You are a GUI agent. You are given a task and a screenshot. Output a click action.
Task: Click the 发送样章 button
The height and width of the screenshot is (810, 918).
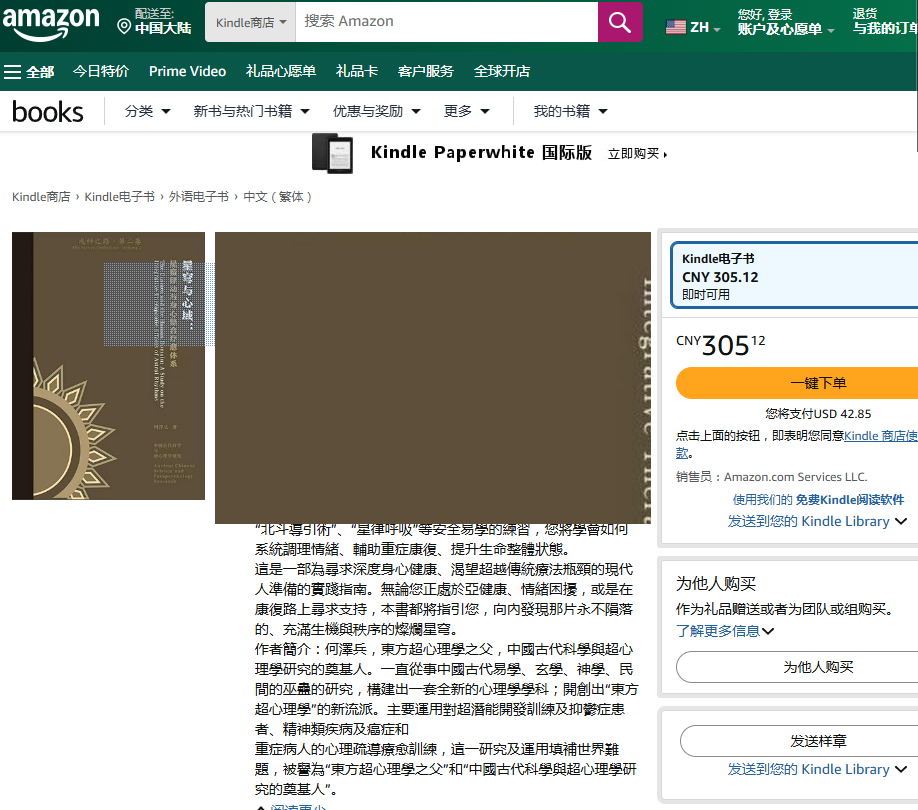click(x=799, y=741)
